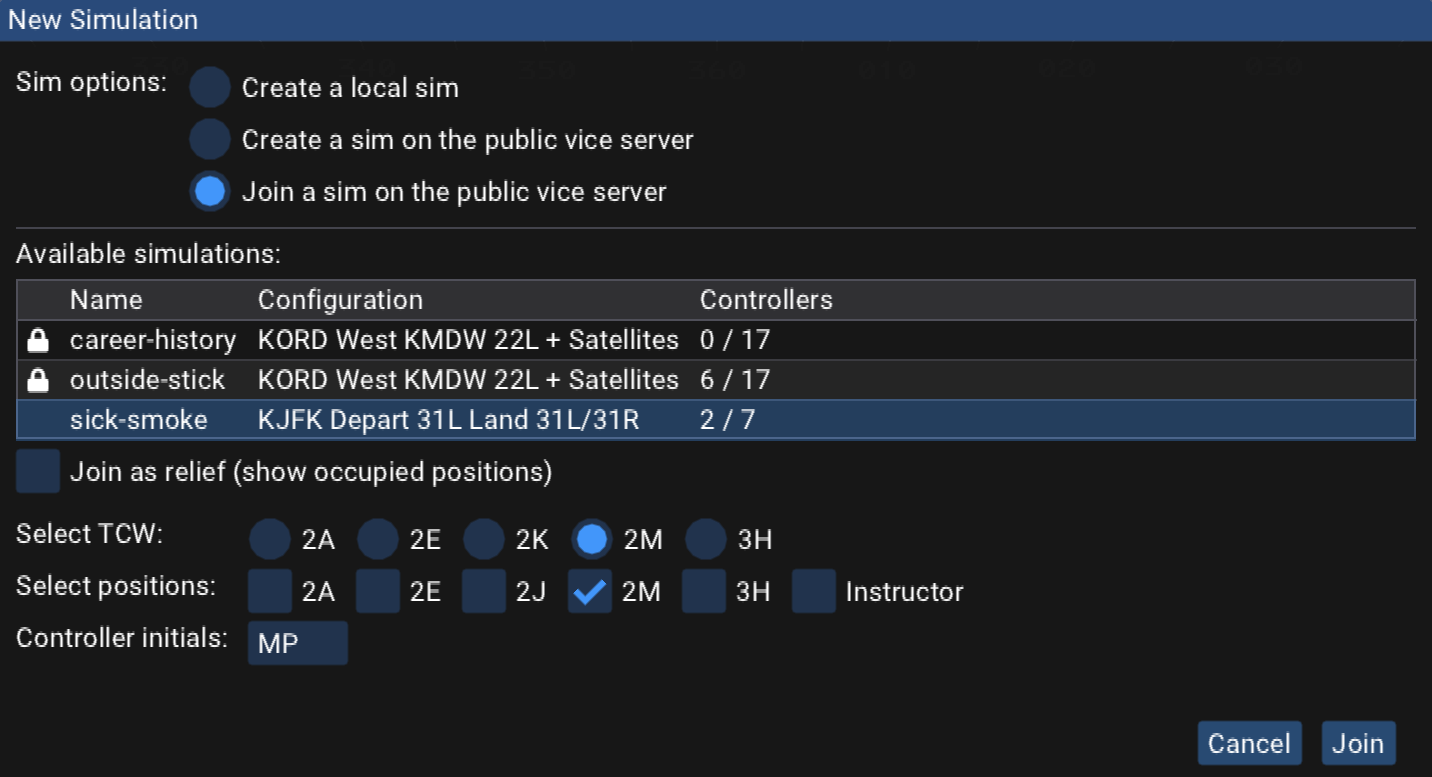Image resolution: width=1432 pixels, height=777 pixels.
Task: Select "Join a sim on the public vice server"
Action: pos(210,191)
